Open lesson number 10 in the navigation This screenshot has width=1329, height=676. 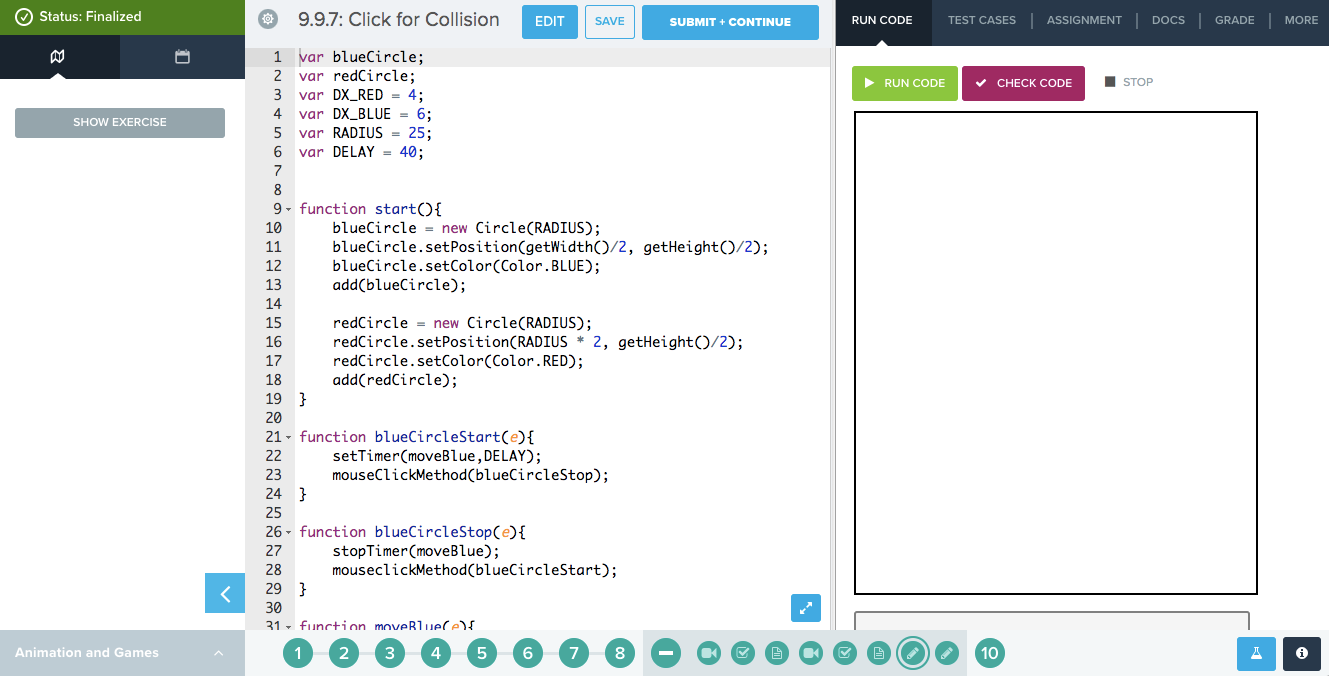989,653
